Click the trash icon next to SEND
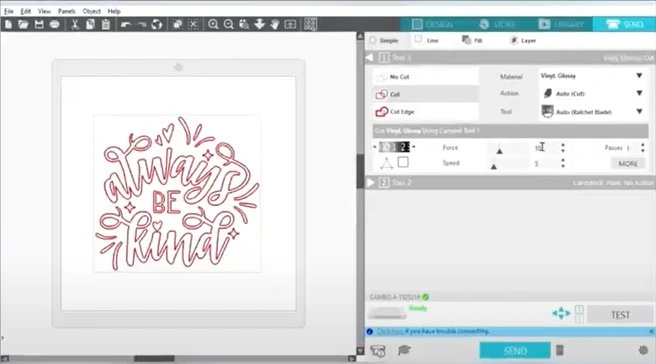Viewport: 656px width, 364px height. tap(560, 350)
